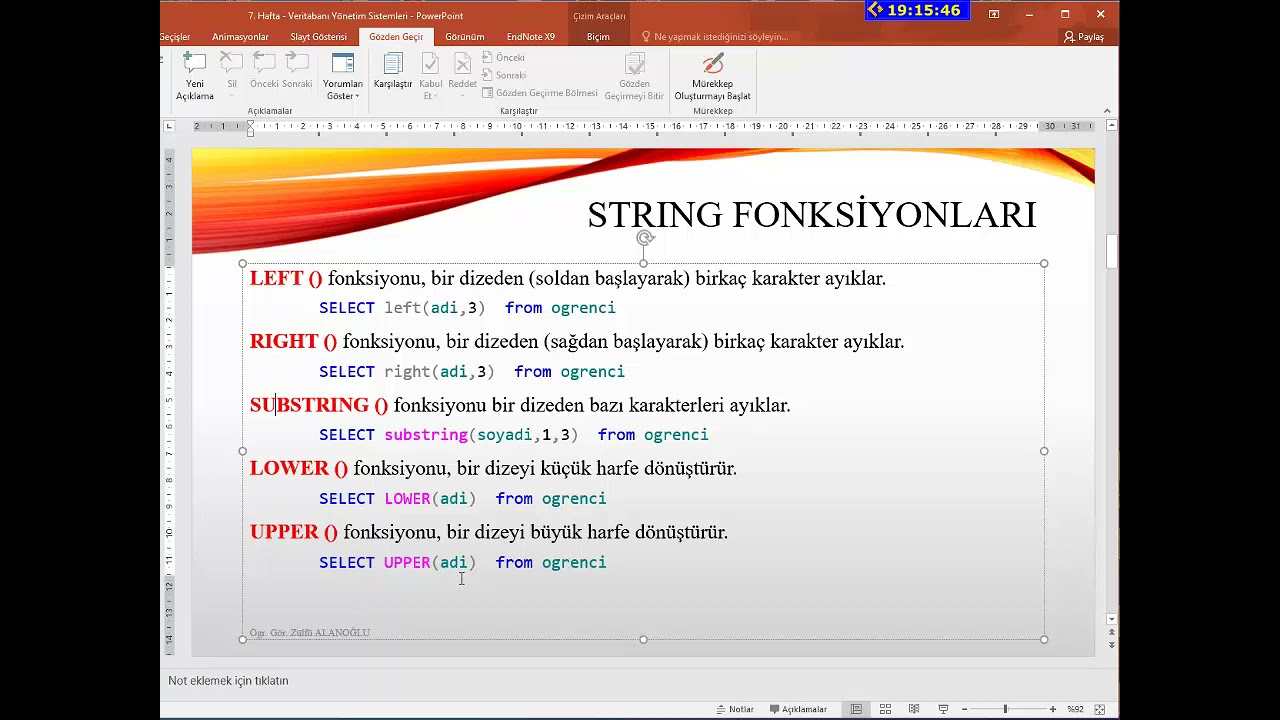Screen dimensions: 1280x720
Task: Open the Yorumları Göster dropdown
Action: click(x=343, y=77)
